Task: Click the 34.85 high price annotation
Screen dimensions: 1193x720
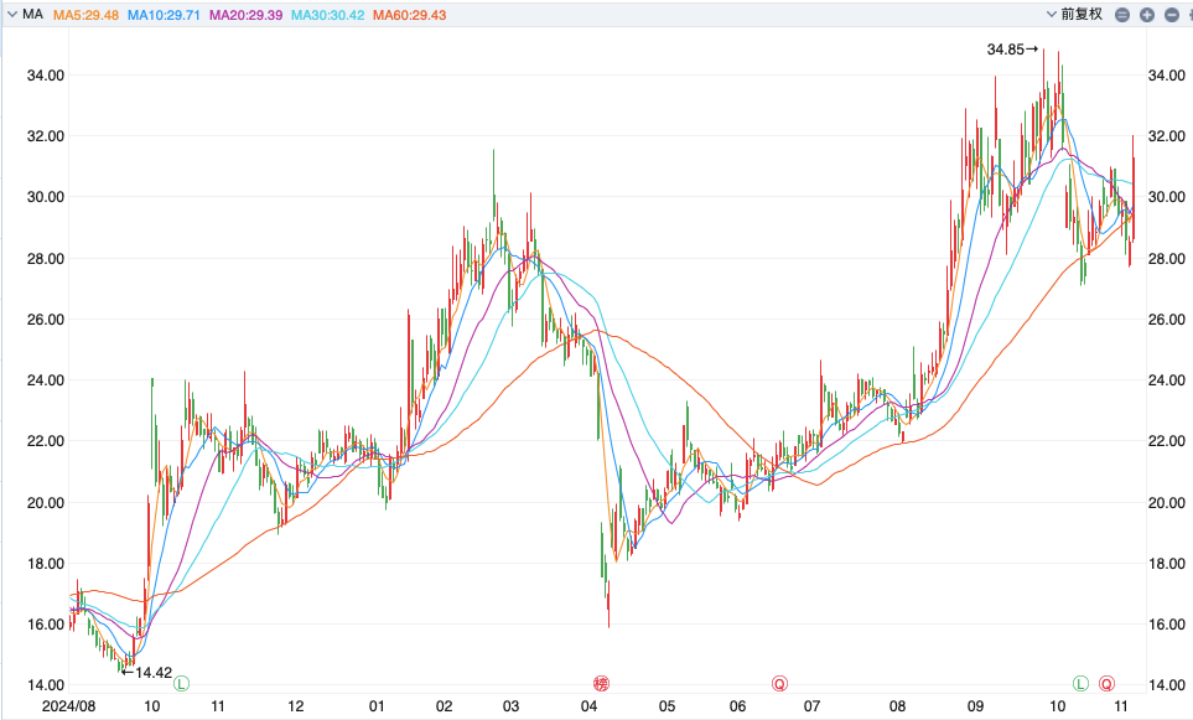Action: point(1012,49)
